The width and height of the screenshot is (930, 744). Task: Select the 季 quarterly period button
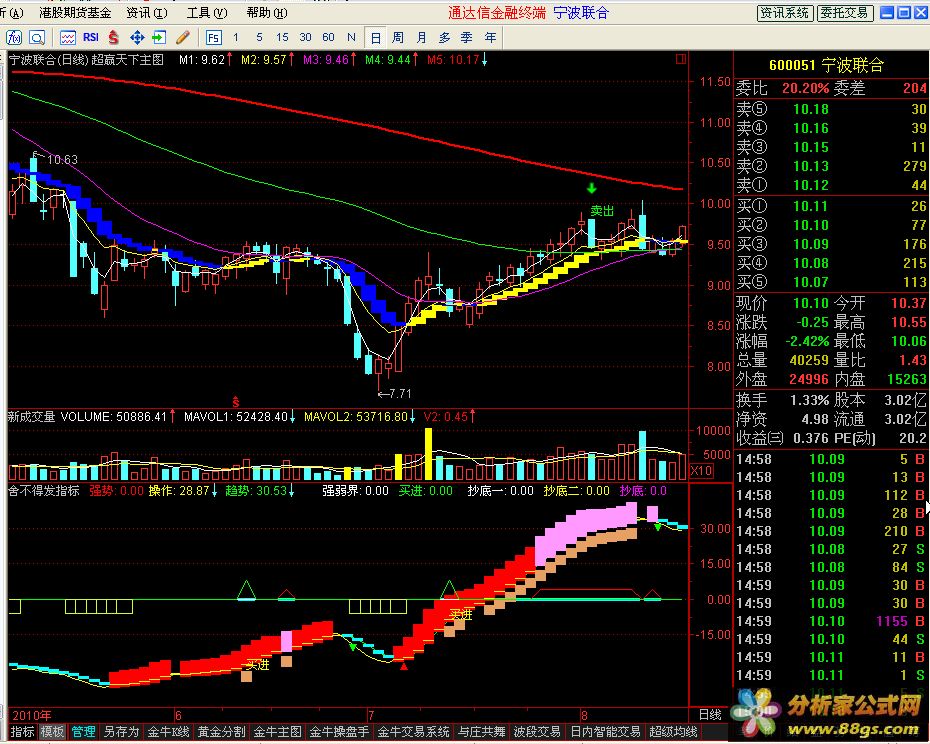[467, 37]
